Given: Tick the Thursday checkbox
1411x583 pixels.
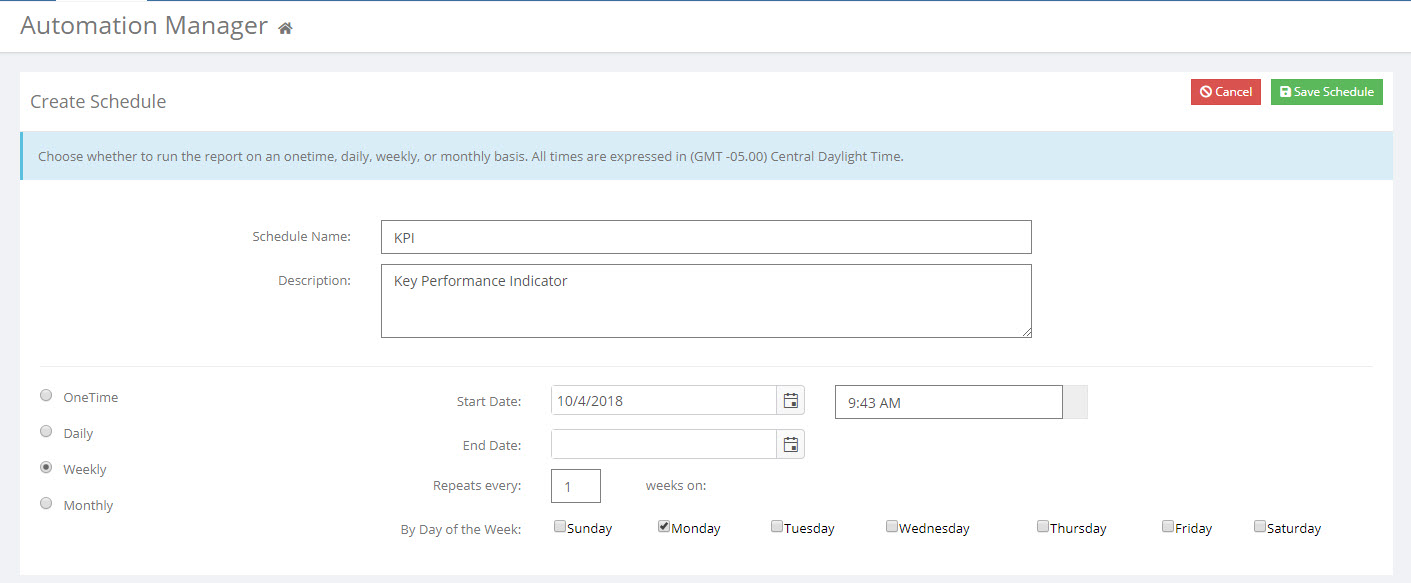Looking at the screenshot, I should [x=1043, y=526].
